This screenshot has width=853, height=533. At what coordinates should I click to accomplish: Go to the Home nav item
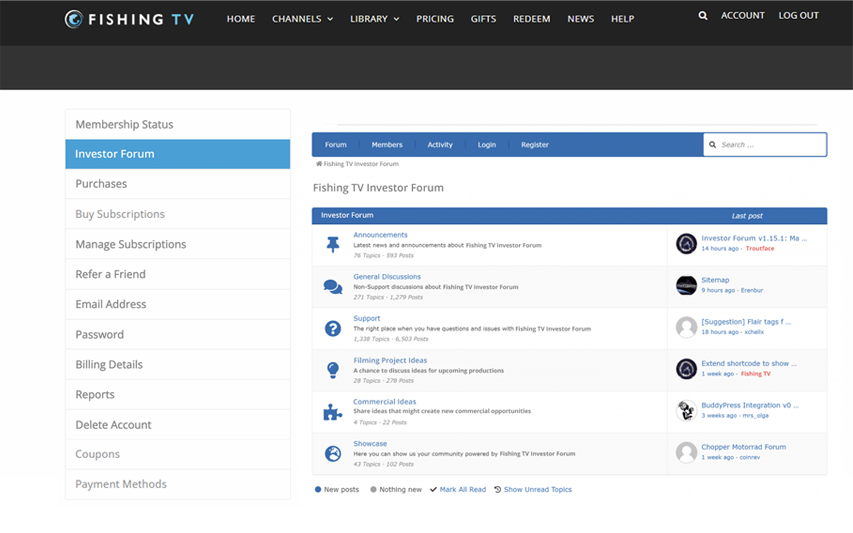(x=240, y=19)
